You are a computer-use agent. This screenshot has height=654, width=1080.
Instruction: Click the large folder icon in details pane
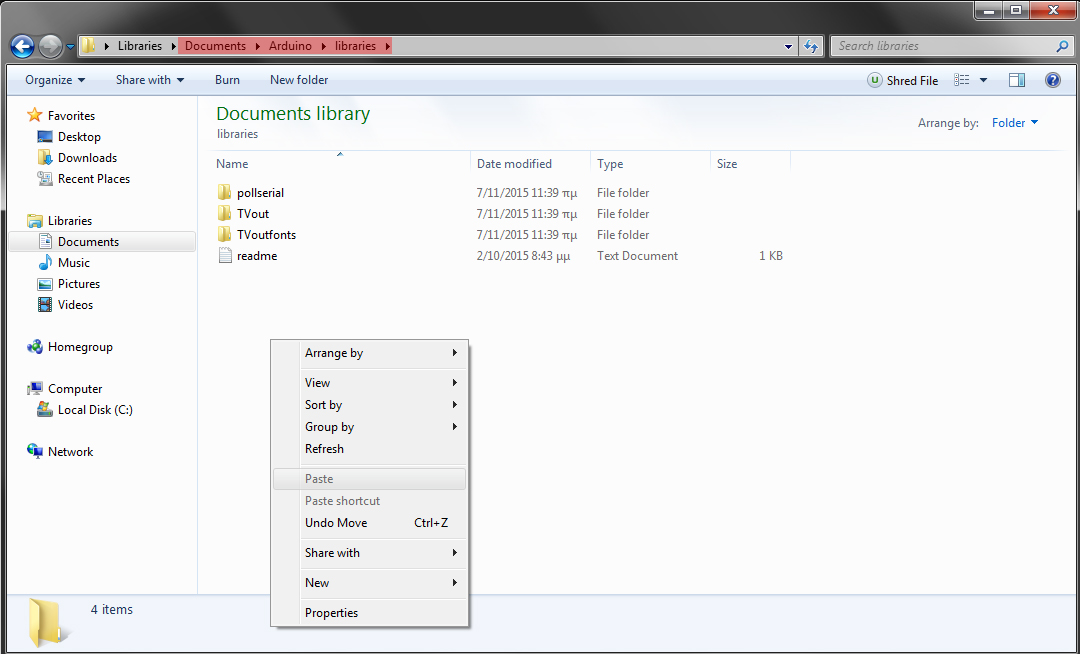tap(48, 622)
